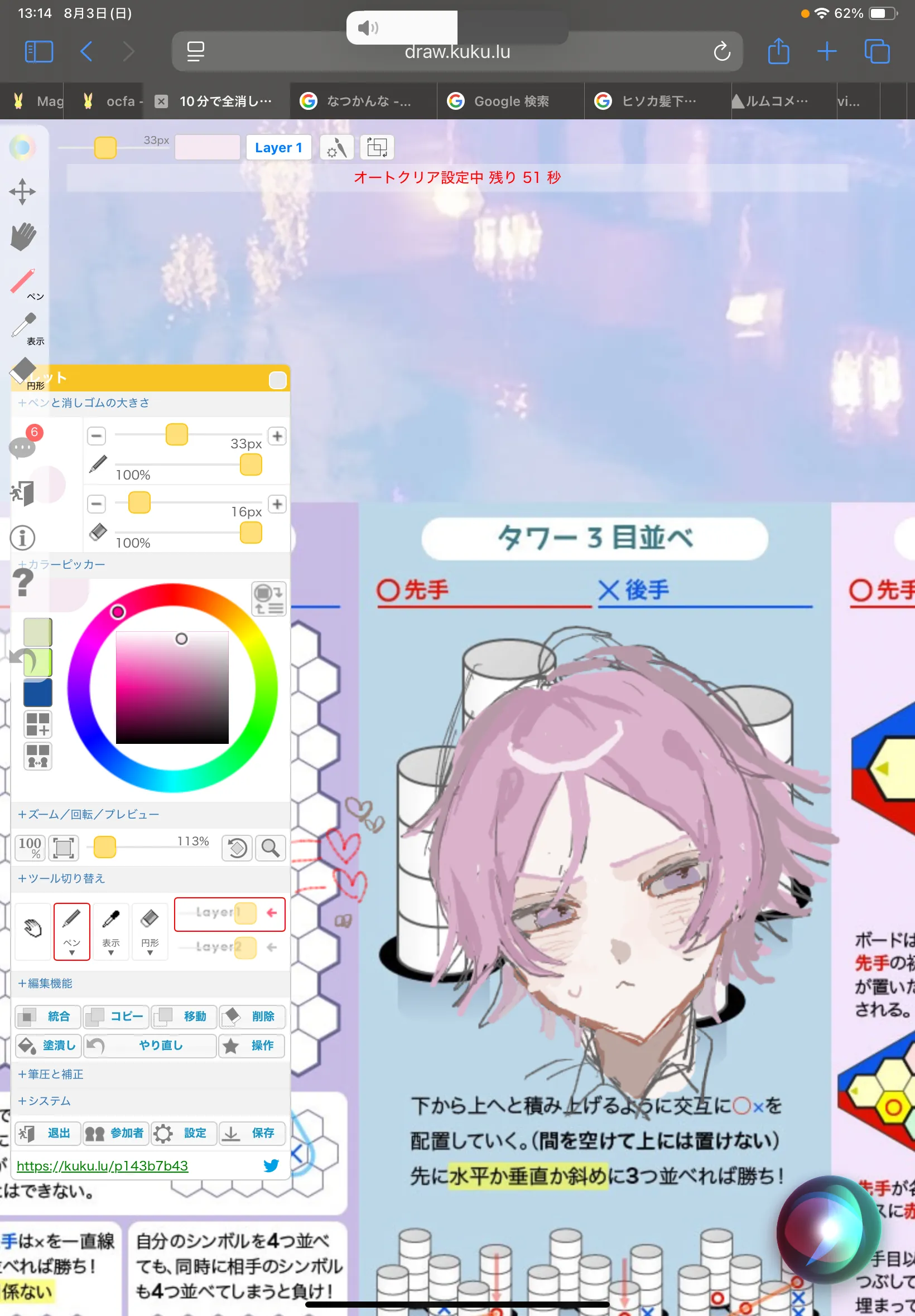Open the https://kuku.lu/p143b7b43 link
The height and width of the screenshot is (1316, 915).
102,1165
